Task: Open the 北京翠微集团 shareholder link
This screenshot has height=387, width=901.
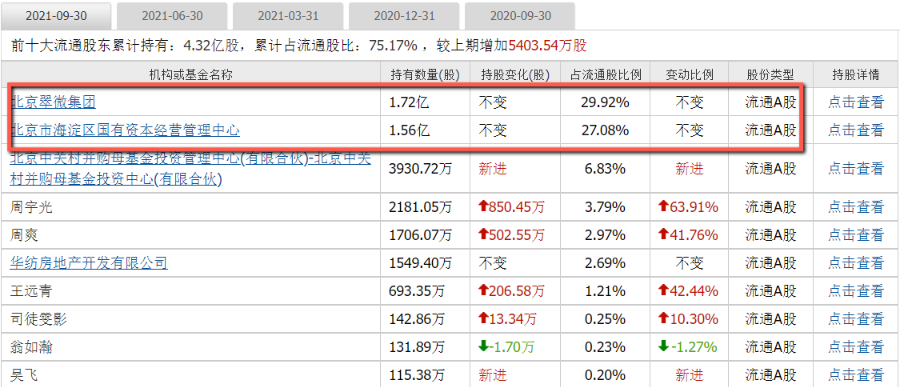Action: point(53,102)
